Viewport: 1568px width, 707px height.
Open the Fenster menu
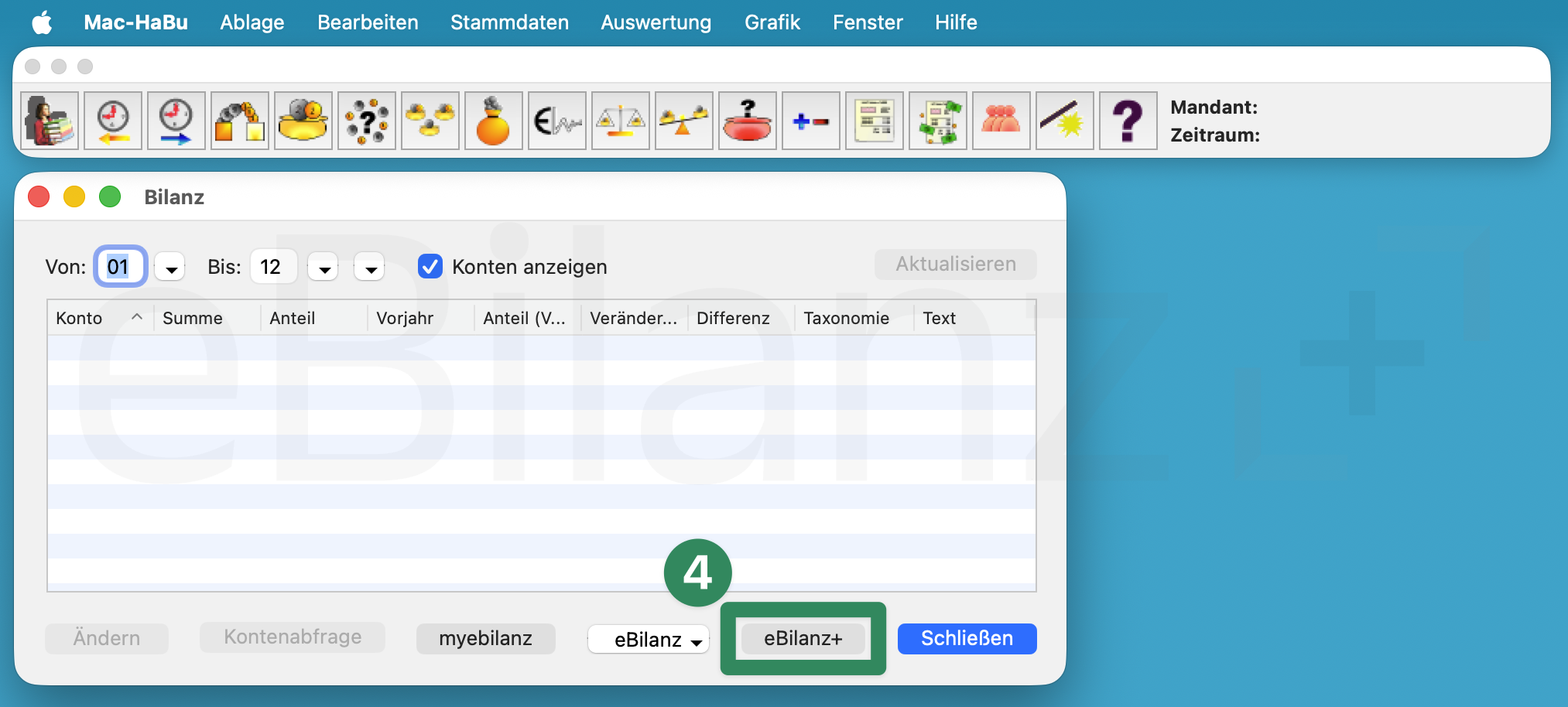[868, 22]
